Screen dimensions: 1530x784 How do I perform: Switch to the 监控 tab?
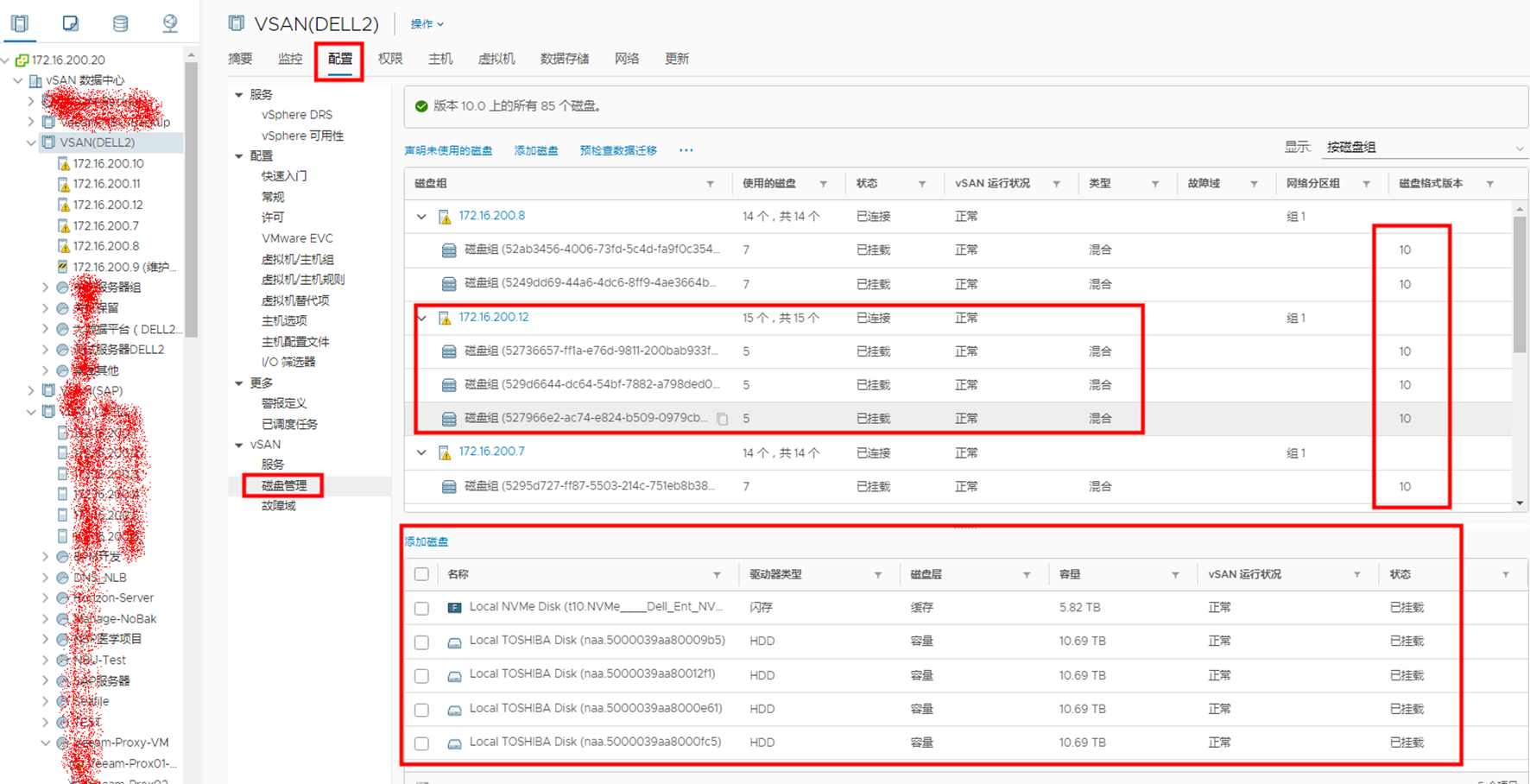[290, 59]
